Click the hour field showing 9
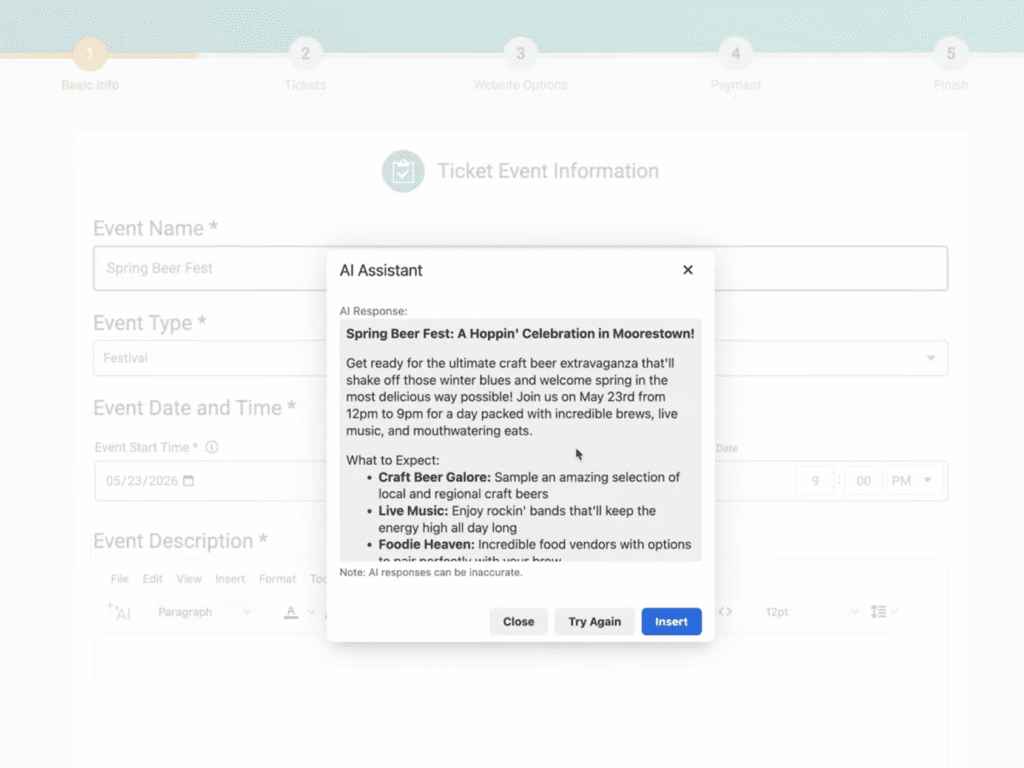 [x=815, y=481]
